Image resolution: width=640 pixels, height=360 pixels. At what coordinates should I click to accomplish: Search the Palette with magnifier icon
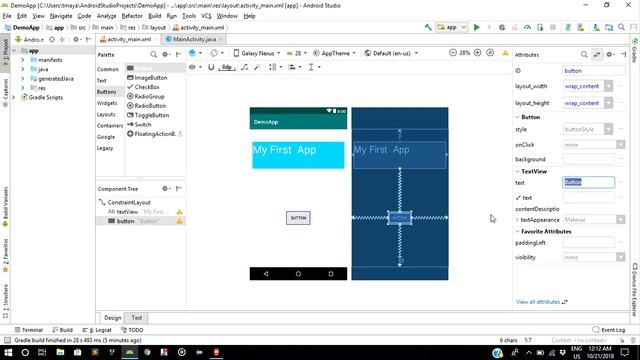click(x=153, y=54)
